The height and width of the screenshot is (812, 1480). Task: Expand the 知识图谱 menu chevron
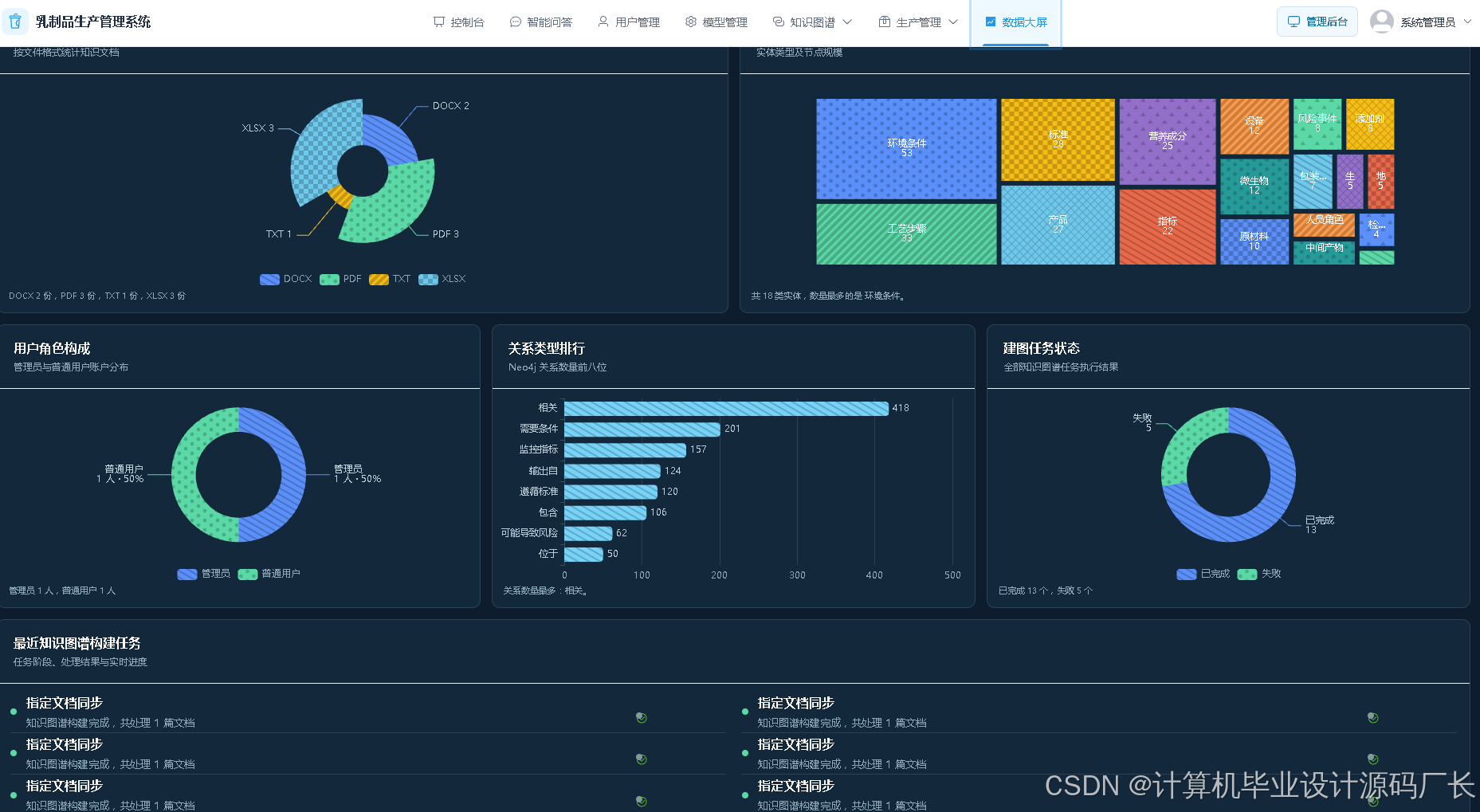tap(847, 22)
